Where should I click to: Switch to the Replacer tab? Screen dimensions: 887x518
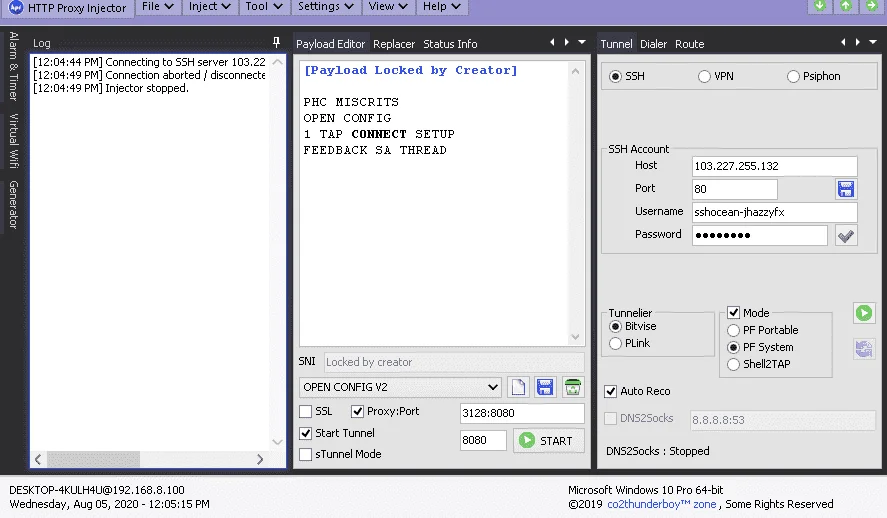click(394, 44)
